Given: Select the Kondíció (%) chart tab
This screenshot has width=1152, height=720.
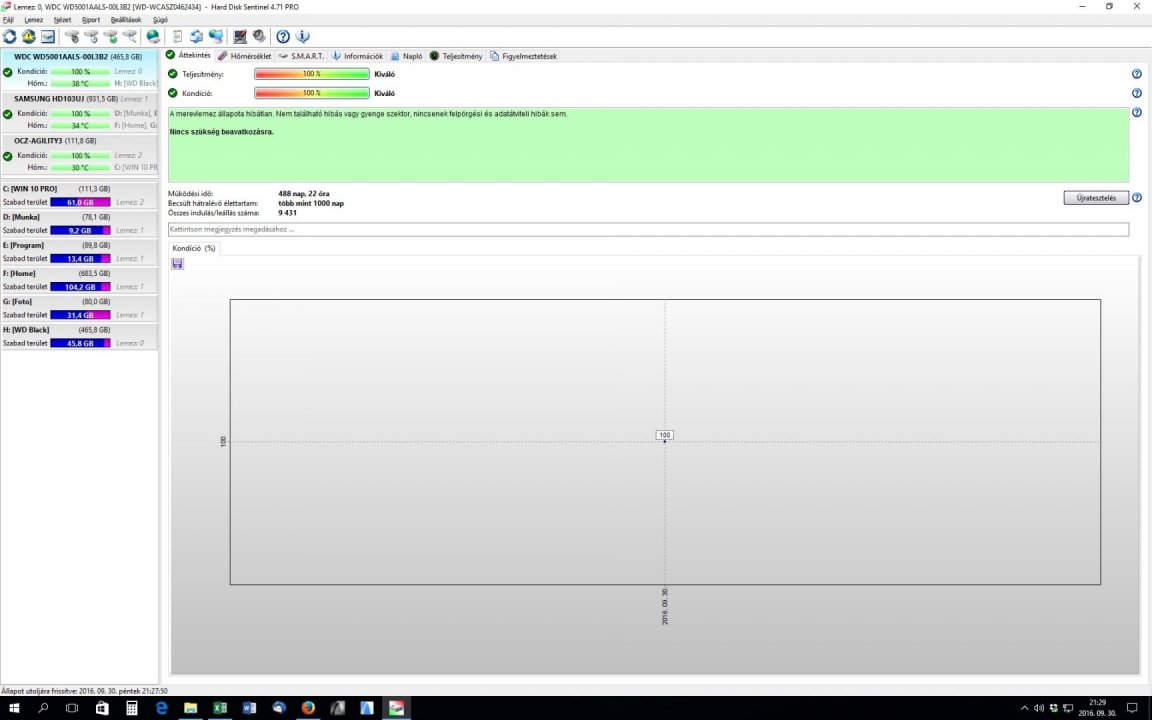Looking at the screenshot, I should pyautogui.click(x=193, y=248).
